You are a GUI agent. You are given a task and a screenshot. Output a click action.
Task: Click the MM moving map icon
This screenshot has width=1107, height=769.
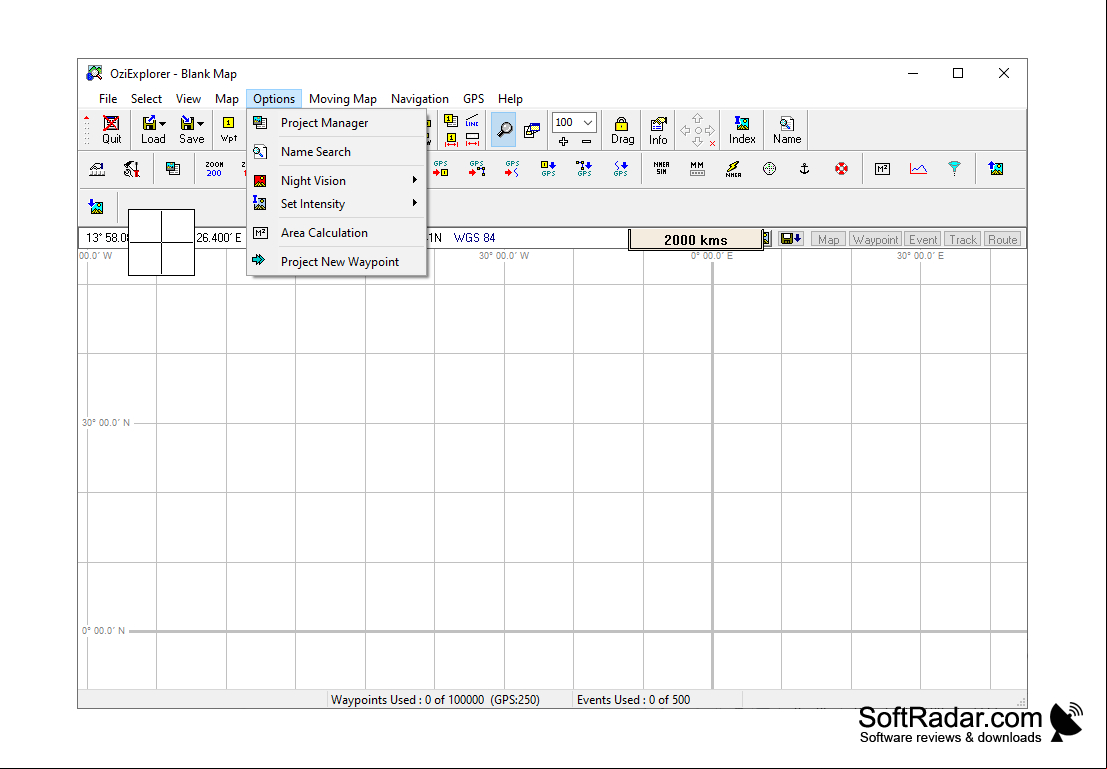point(697,169)
